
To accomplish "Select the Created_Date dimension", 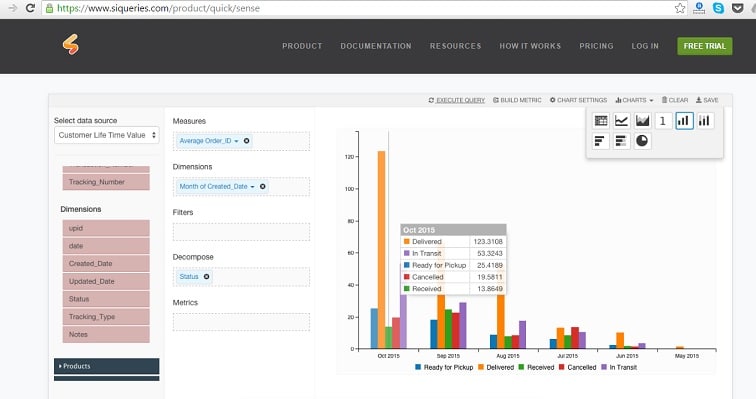I will 106,264.
